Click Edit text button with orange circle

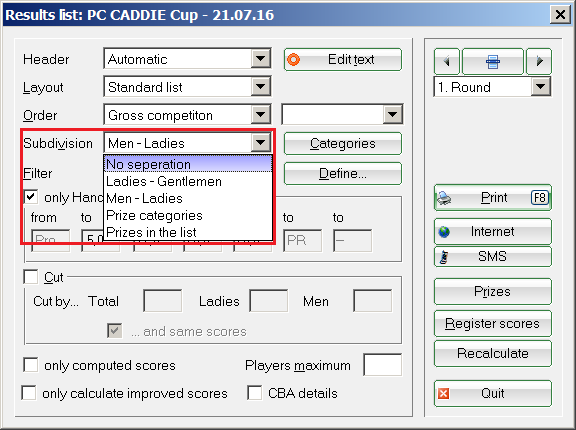click(x=343, y=59)
